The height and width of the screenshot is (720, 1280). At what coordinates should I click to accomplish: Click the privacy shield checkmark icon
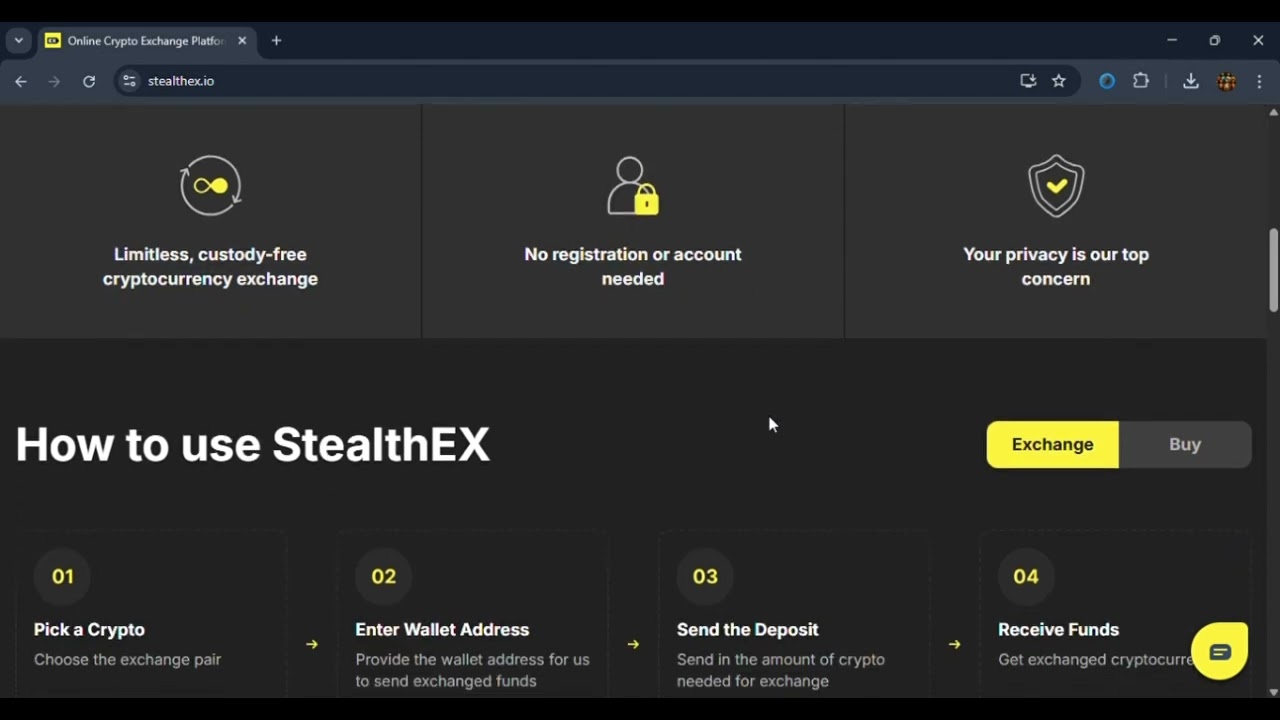[1056, 186]
